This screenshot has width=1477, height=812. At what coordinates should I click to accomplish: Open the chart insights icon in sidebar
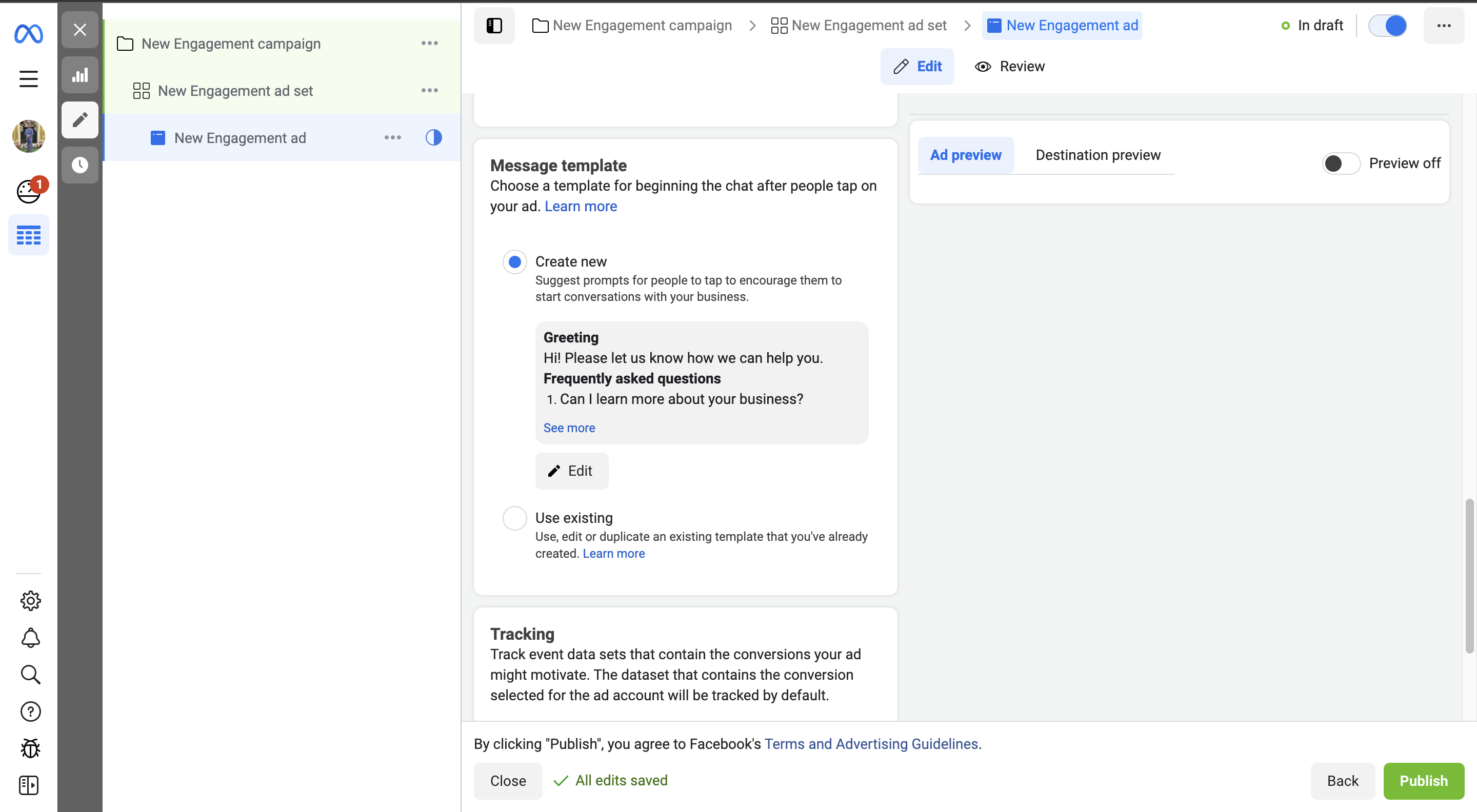click(79, 75)
